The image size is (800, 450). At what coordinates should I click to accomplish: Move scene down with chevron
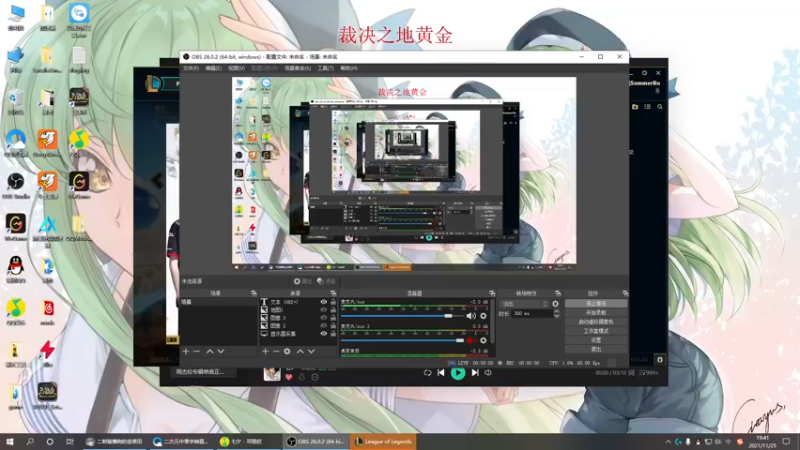click(221, 352)
